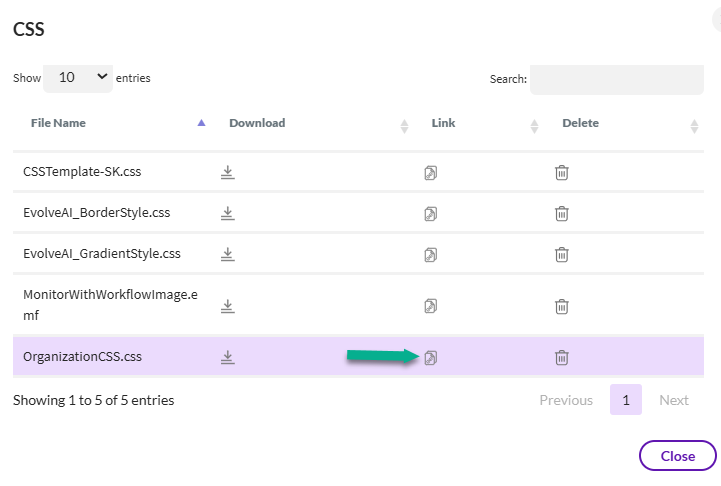Delete the CSSTemplate-SK.css file
Screen dimensions: 721x486
point(562,173)
